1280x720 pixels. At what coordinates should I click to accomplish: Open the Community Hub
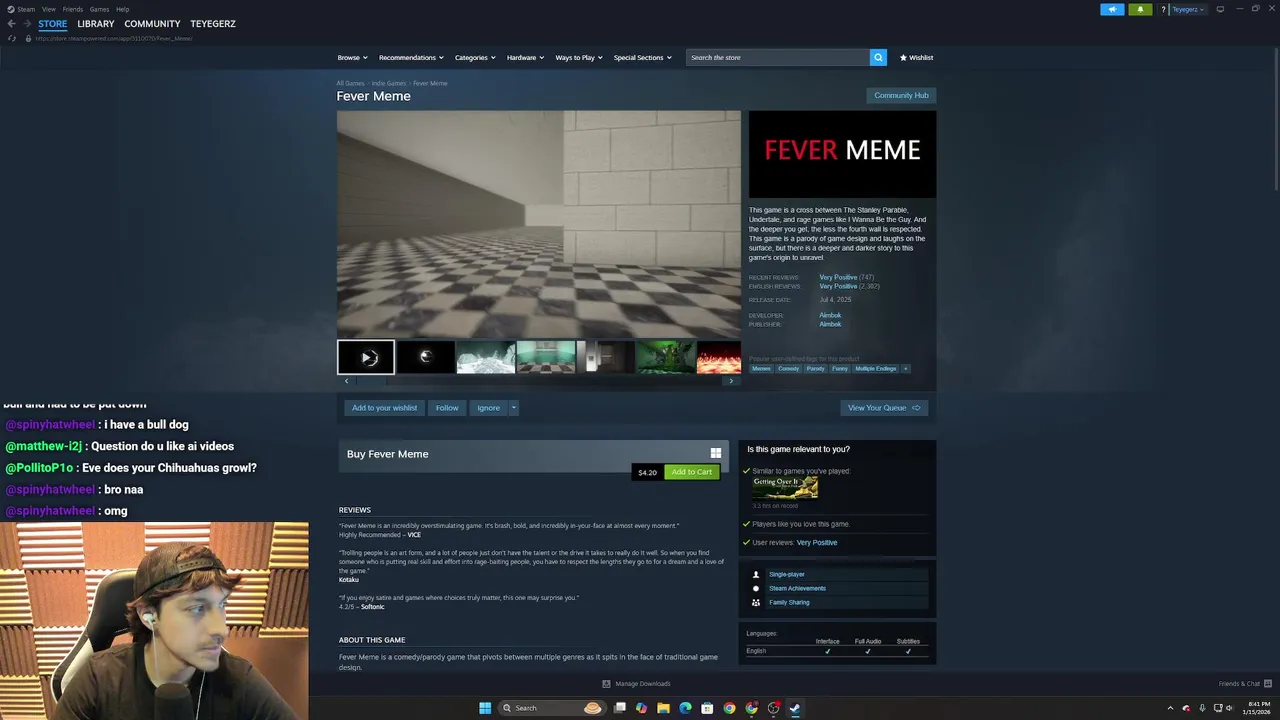(x=901, y=95)
